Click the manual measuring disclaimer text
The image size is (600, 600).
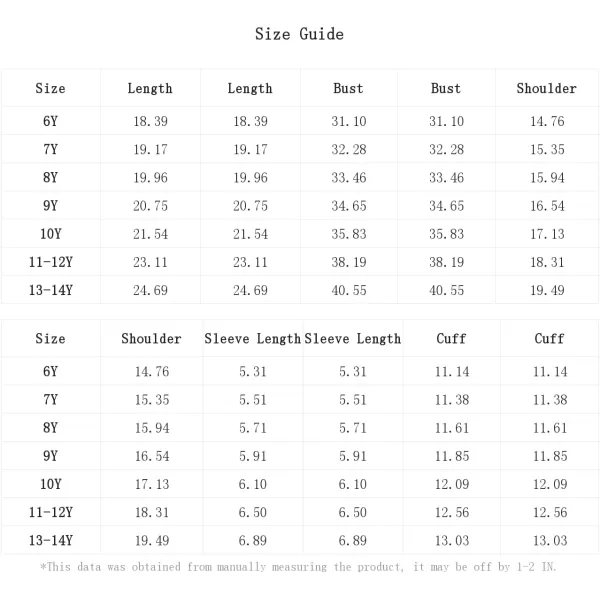(298, 567)
